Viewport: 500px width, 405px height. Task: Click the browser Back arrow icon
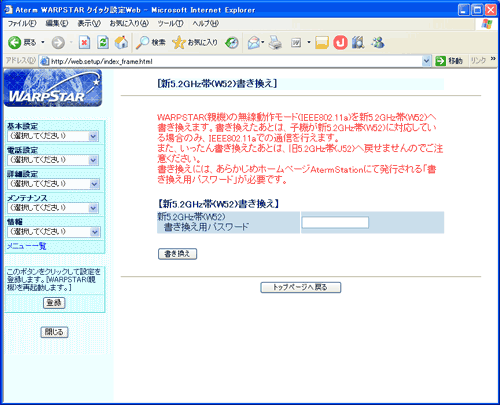(x=14, y=43)
